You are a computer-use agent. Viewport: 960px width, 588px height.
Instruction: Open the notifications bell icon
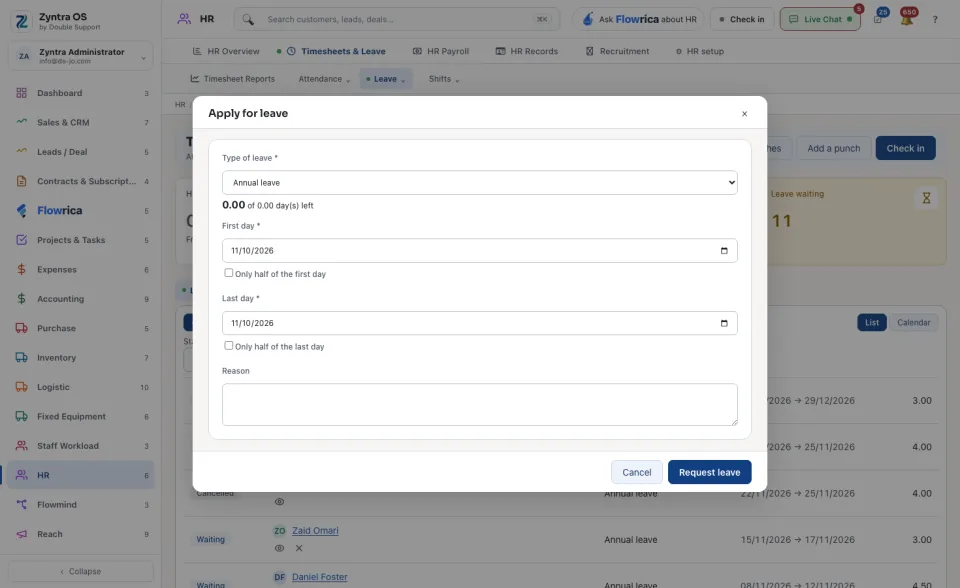[x=907, y=19]
